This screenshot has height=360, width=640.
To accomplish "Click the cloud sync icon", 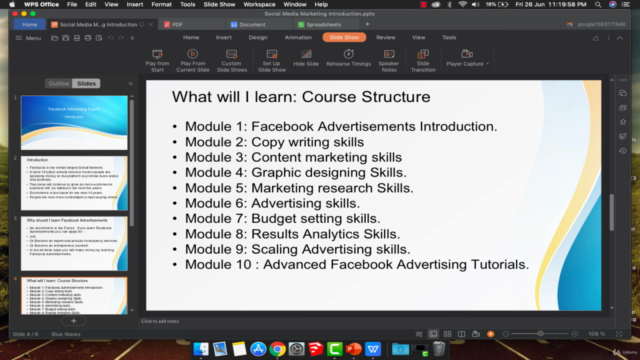I will tap(596, 38).
